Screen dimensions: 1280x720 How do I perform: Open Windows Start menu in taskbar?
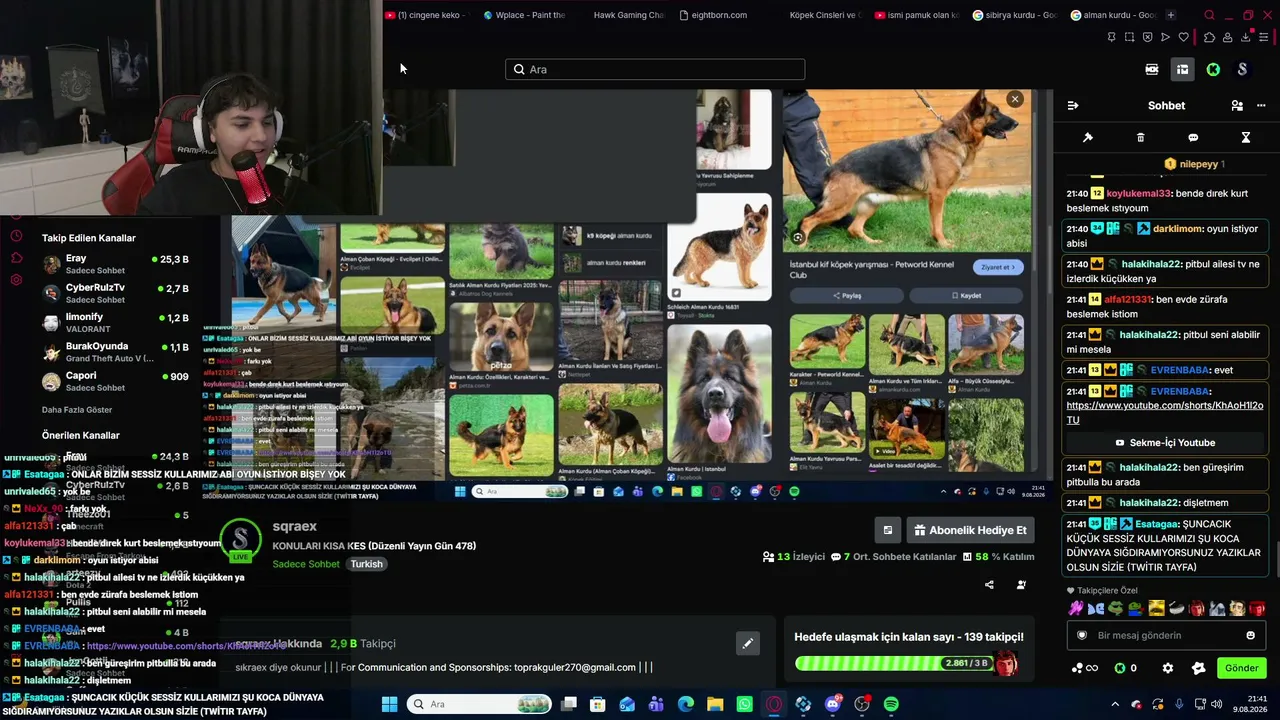389,704
